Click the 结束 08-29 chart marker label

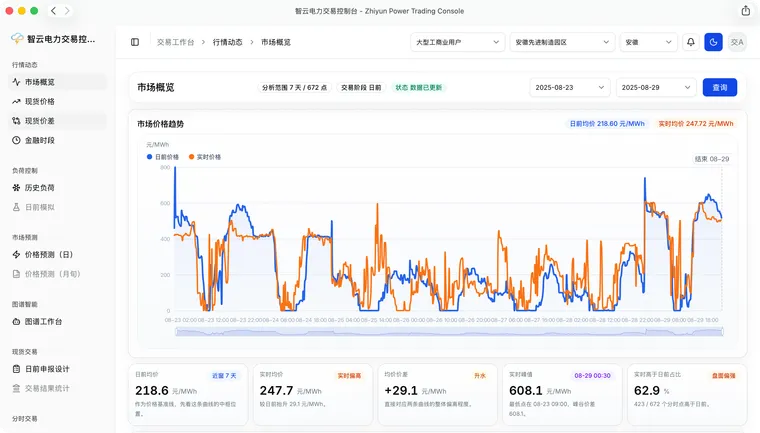pos(712,159)
